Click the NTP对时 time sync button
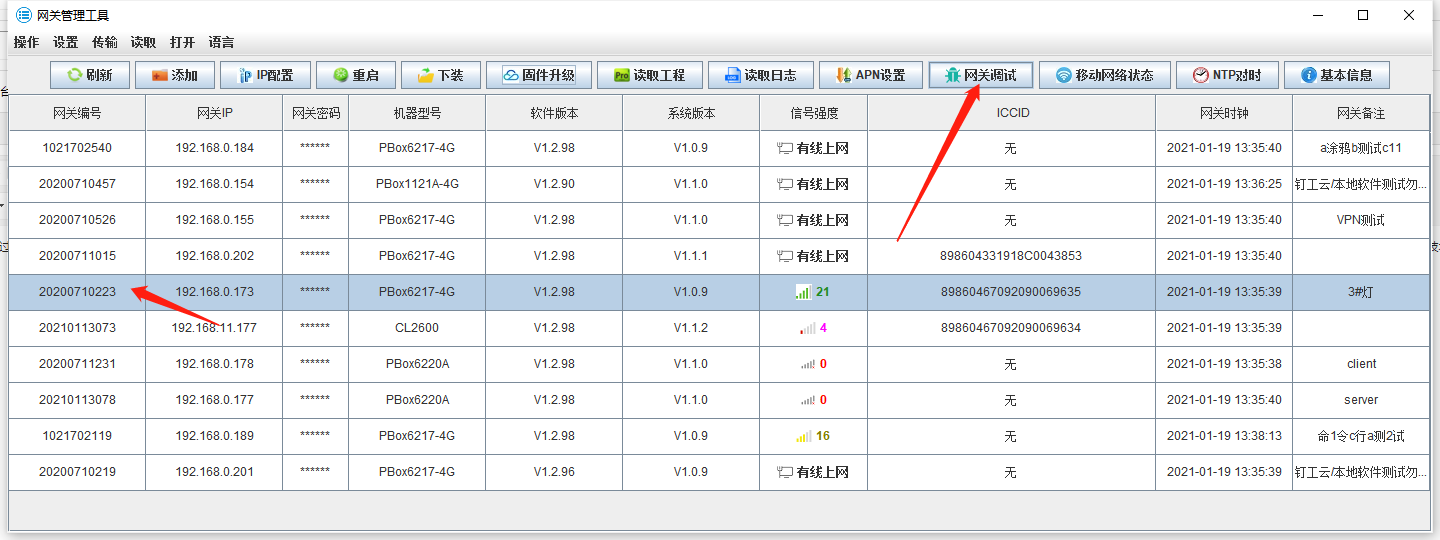Image resolution: width=1440 pixels, height=540 pixels. [x=1226, y=75]
